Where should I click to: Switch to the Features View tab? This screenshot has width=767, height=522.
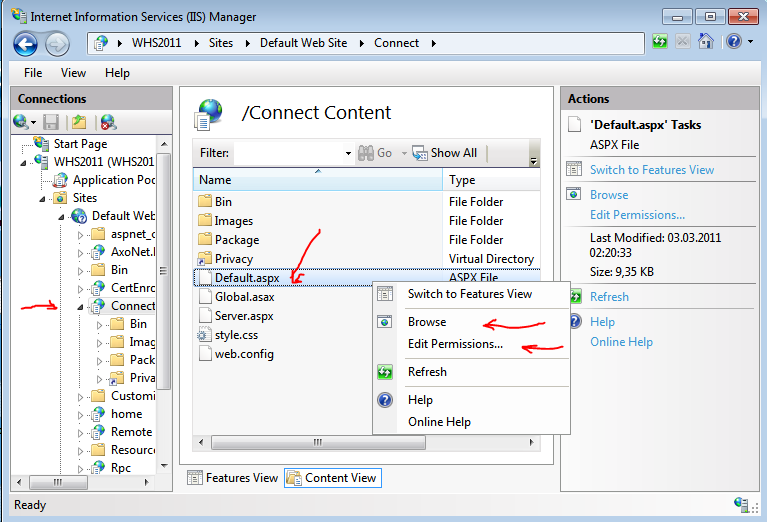pos(232,478)
